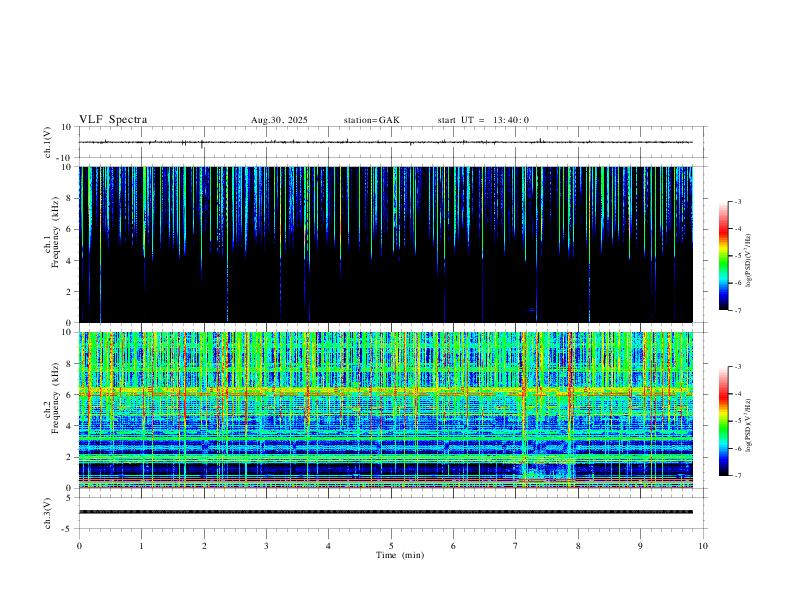Click the color bar beside the ch.2 spectrogram
Image resolution: width=792 pixels, height=612 pixels.
pyautogui.click(x=724, y=421)
